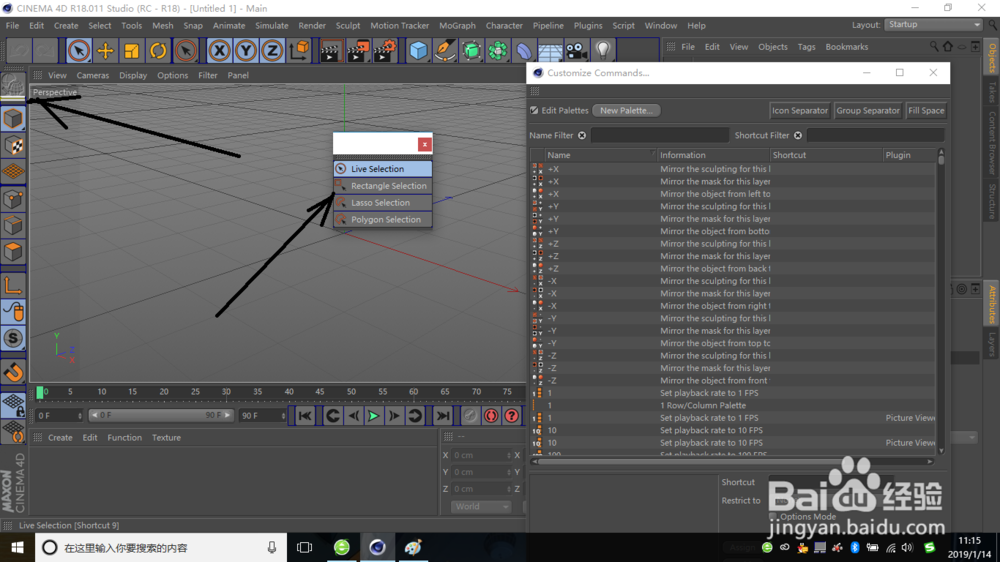Select the Scale tool
The width and height of the screenshot is (1000, 562).
pyautogui.click(x=131, y=50)
